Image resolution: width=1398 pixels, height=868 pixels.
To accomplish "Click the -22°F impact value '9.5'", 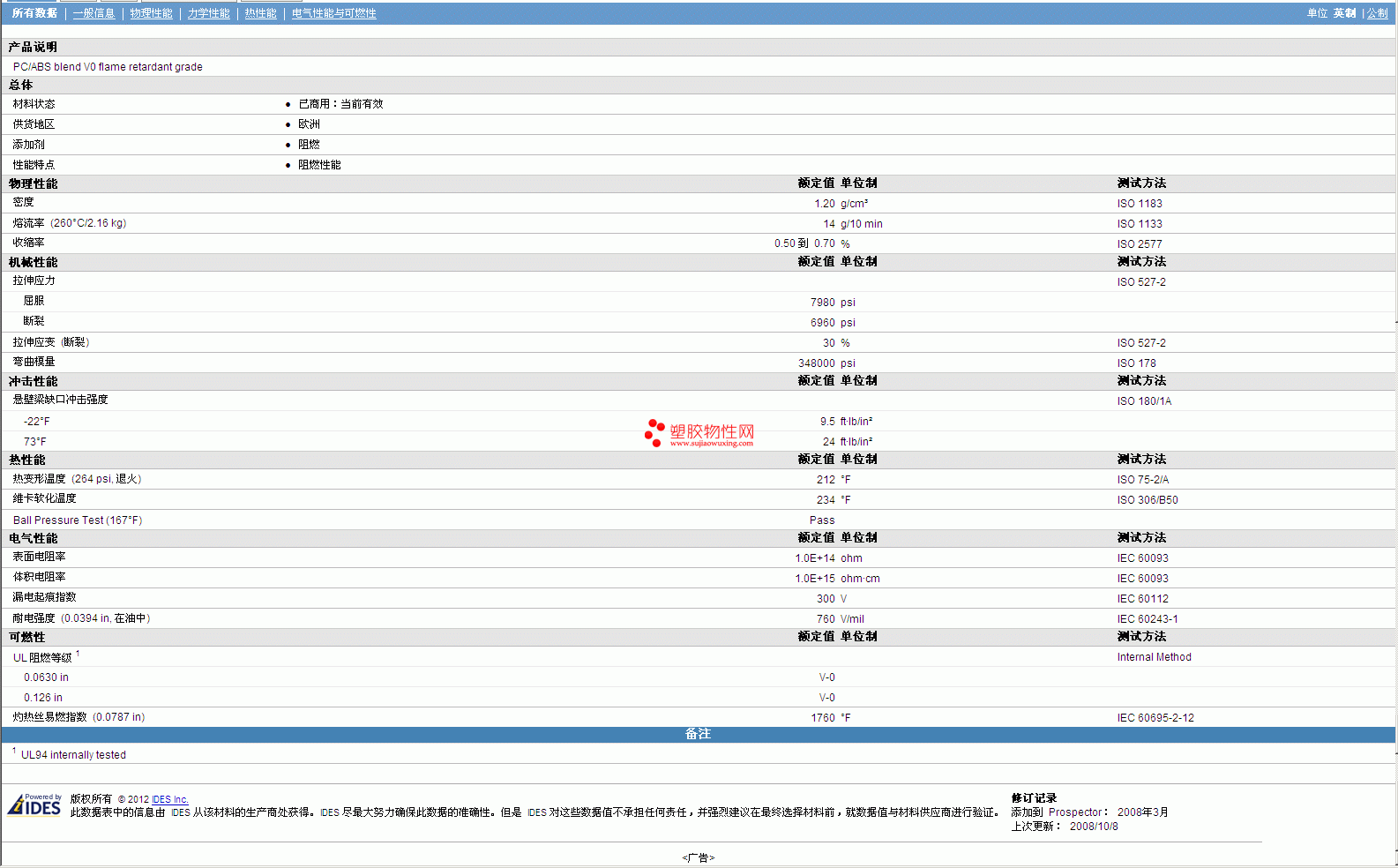I will pos(826,422).
